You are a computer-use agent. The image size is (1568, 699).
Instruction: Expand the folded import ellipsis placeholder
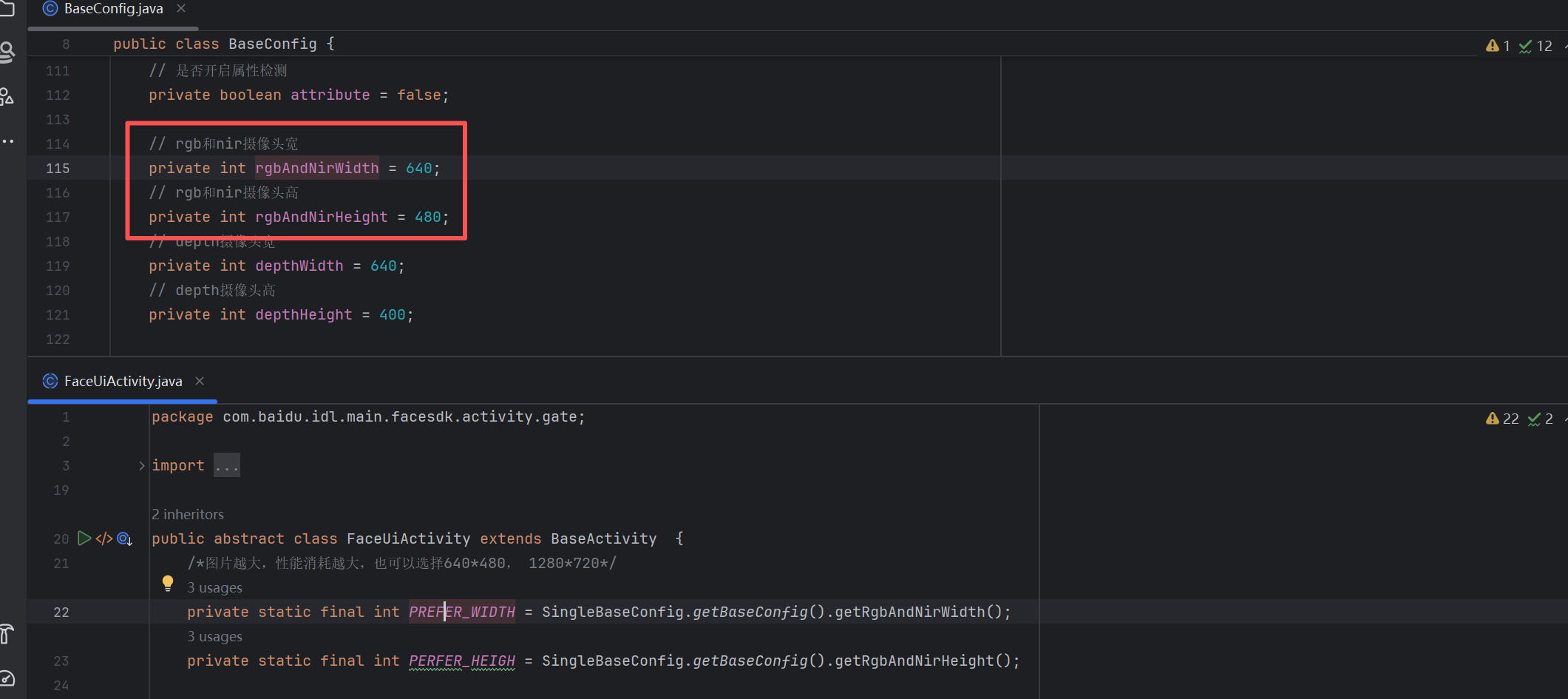[x=226, y=466]
